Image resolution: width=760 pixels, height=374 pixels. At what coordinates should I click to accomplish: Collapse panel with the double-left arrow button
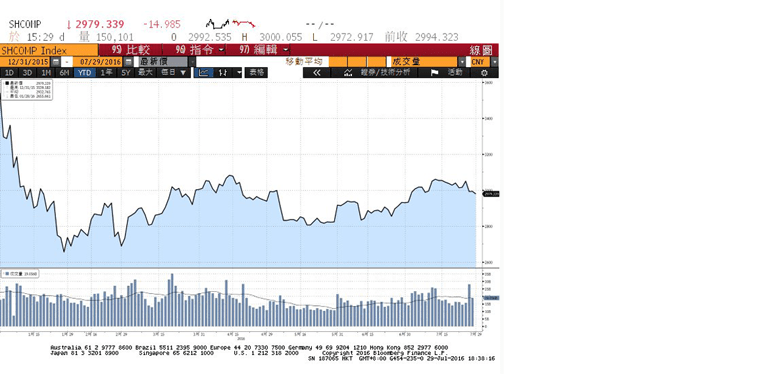click(317, 73)
